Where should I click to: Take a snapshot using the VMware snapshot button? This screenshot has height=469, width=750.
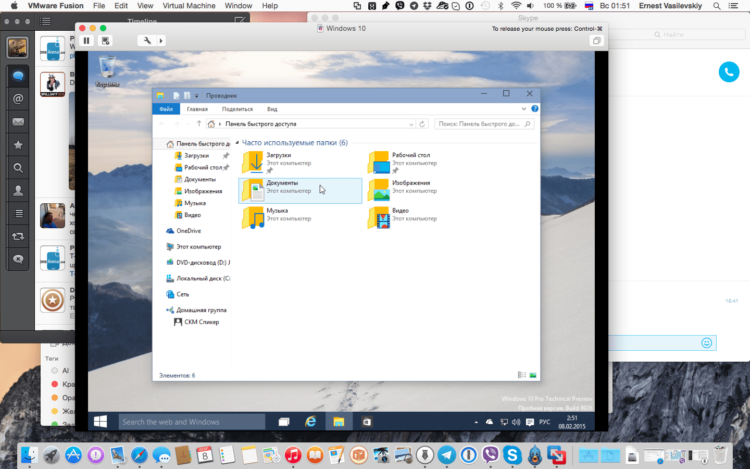[105, 41]
